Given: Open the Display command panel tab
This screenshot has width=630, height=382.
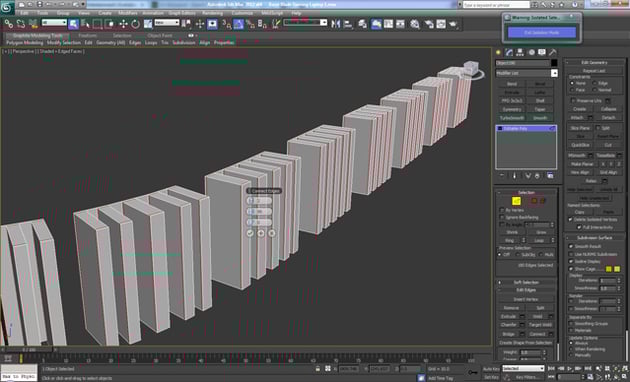Looking at the screenshot, I should [x=542, y=52].
